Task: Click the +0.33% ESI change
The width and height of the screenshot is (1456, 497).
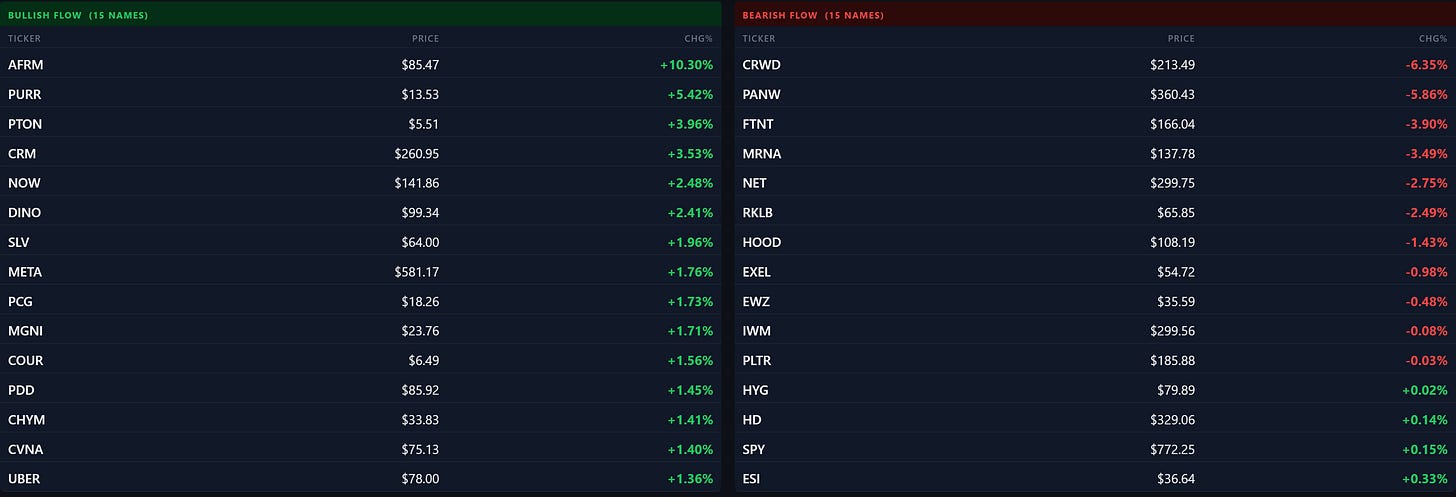Action: (1424, 479)
